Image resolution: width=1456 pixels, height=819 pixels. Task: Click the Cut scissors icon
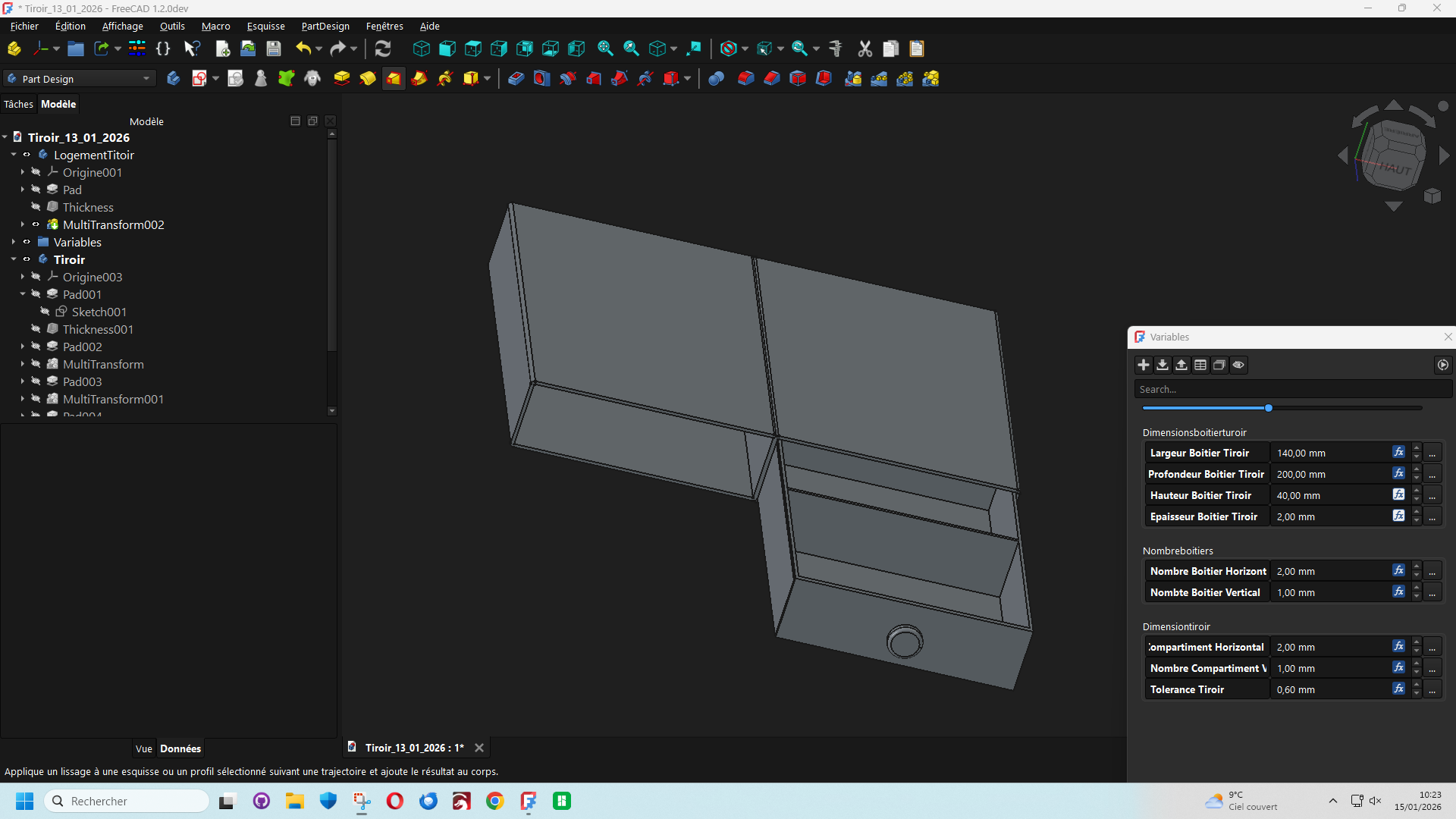point(864,49)
